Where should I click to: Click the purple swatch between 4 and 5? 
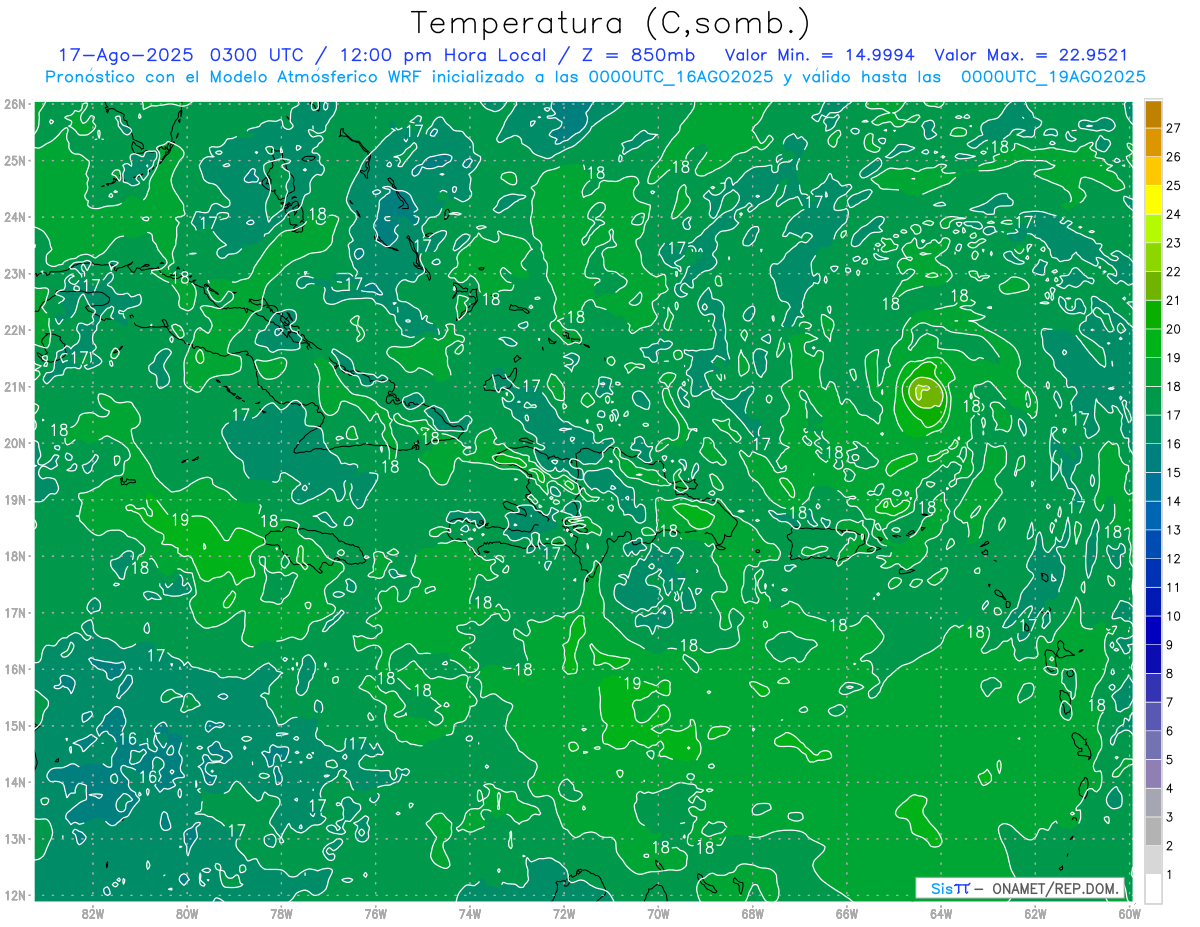(1153, 773)
